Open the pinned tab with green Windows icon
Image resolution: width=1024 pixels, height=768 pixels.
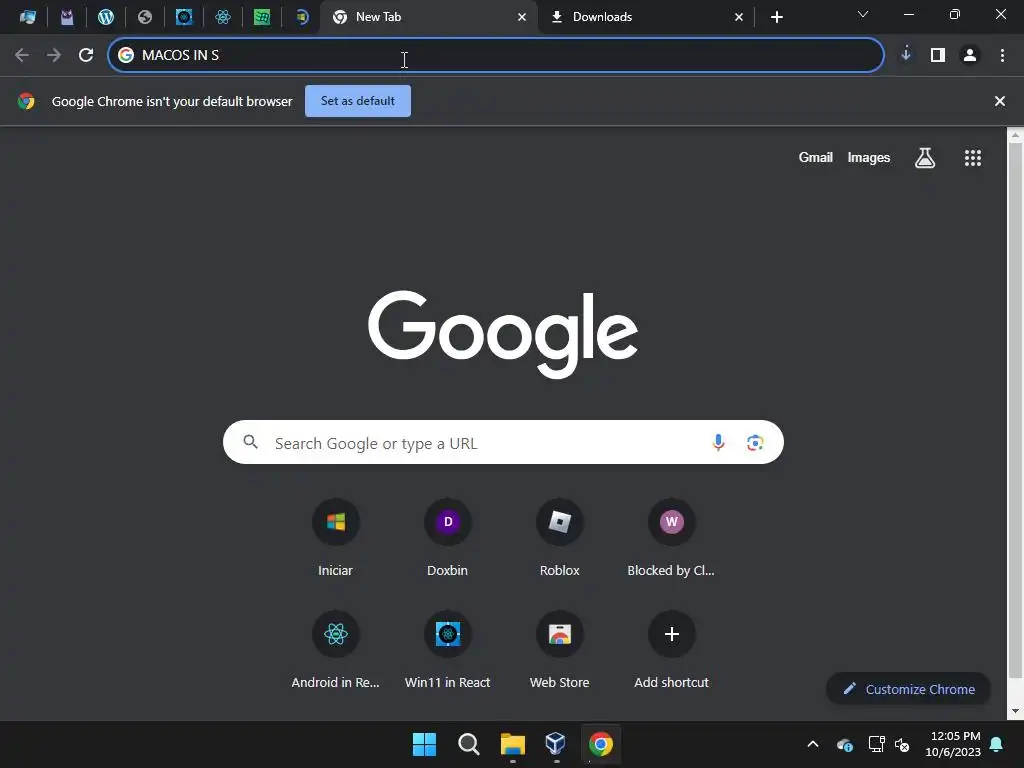click(x=262, y=17)
